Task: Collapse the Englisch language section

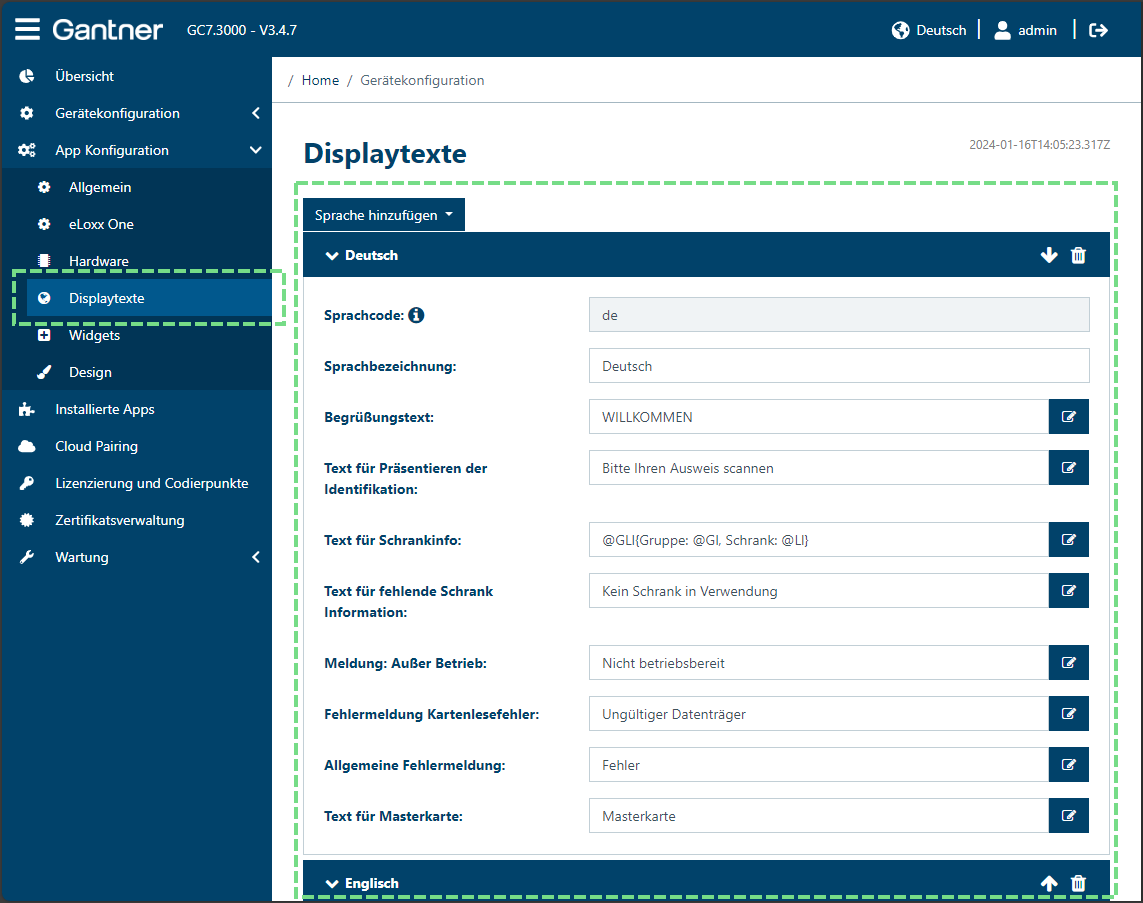Action: point(332,884)
